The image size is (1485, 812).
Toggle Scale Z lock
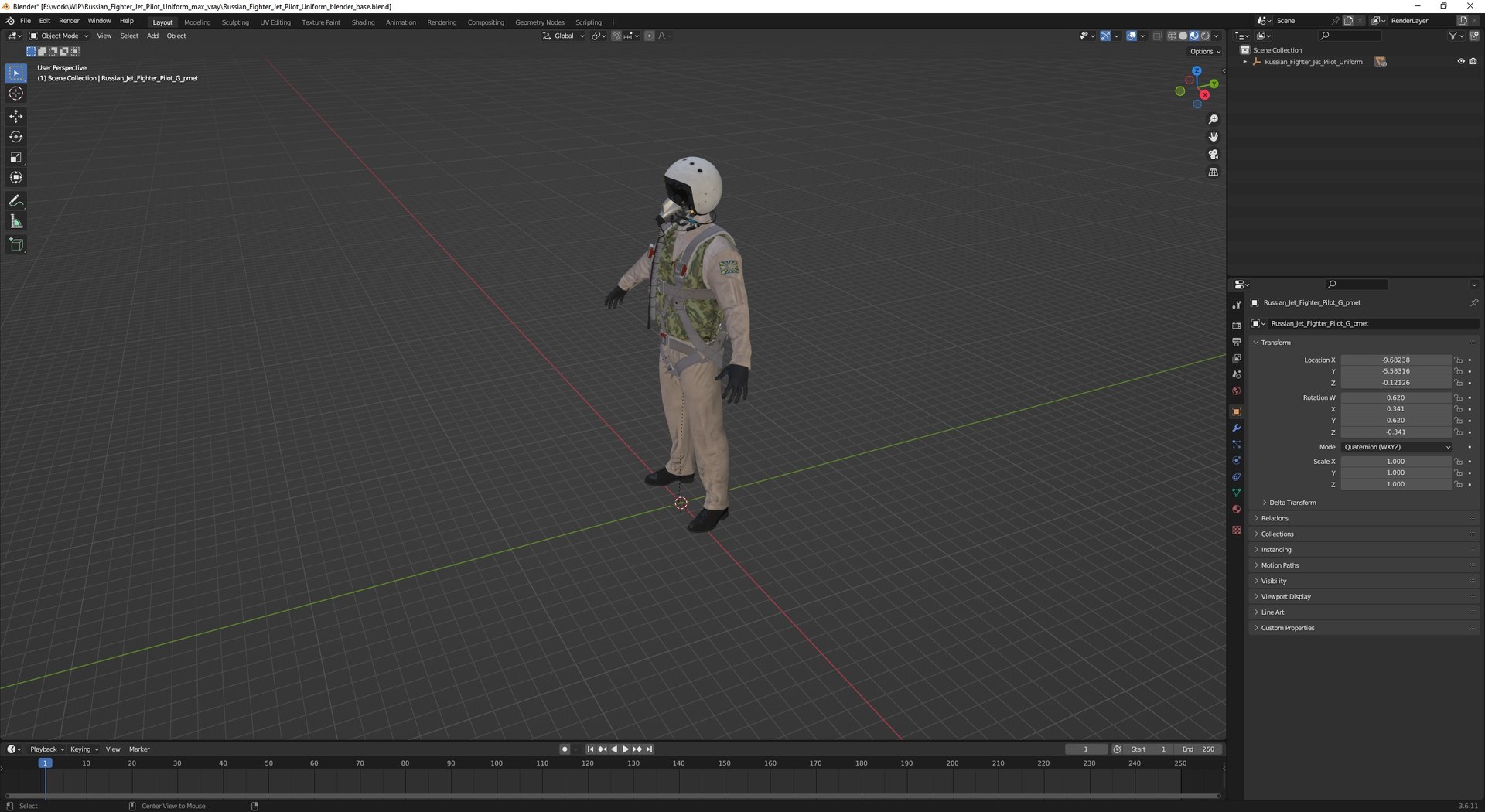click(1459, 485)
